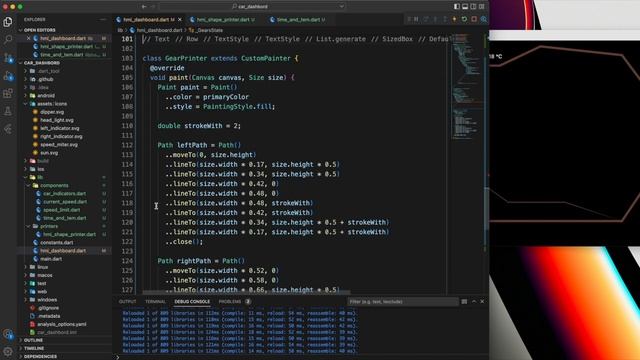Click the green Restart debug icon
Screen dimensions: 640x360
[464, 19]
